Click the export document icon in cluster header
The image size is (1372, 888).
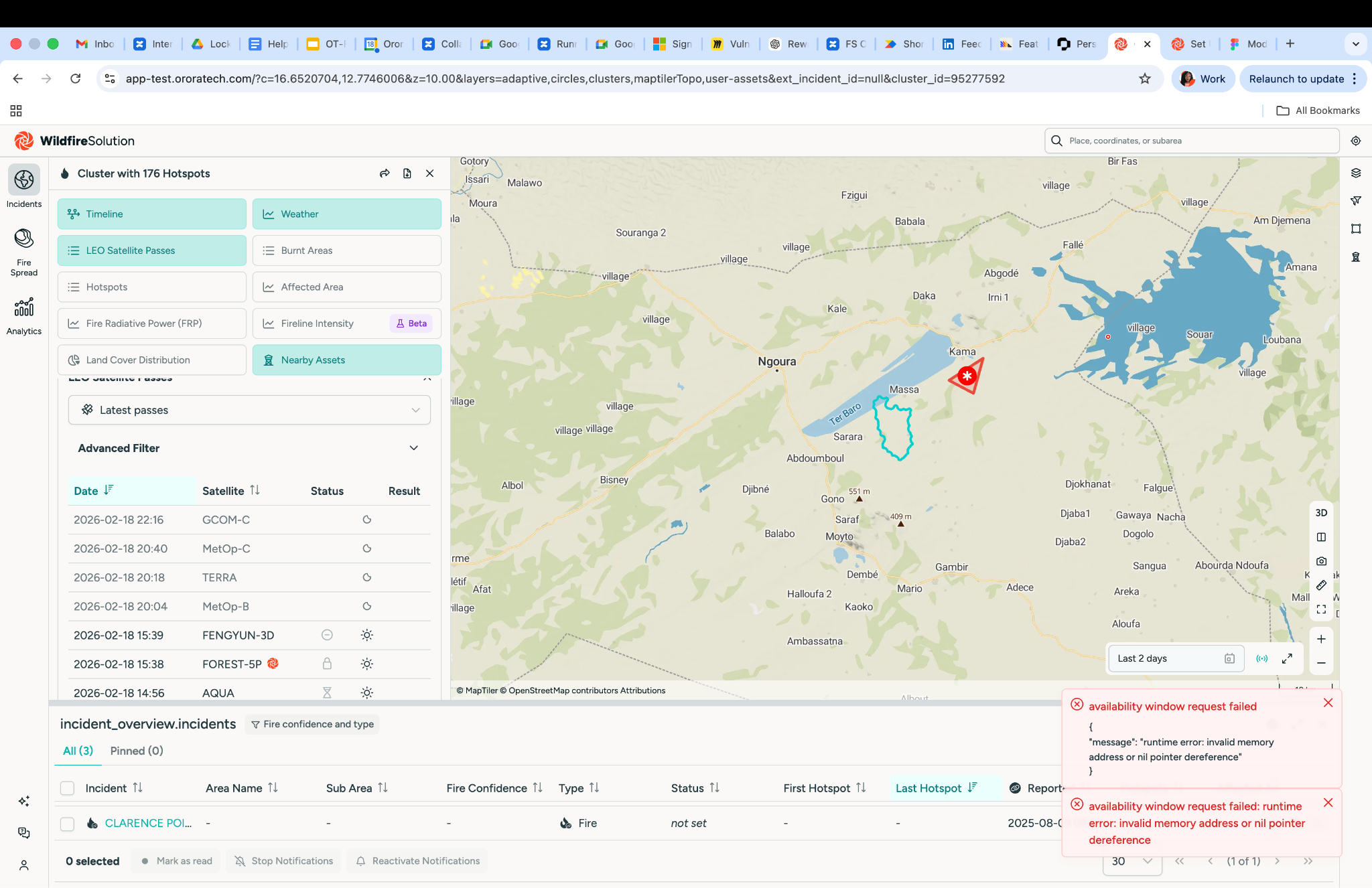(407, 173)
